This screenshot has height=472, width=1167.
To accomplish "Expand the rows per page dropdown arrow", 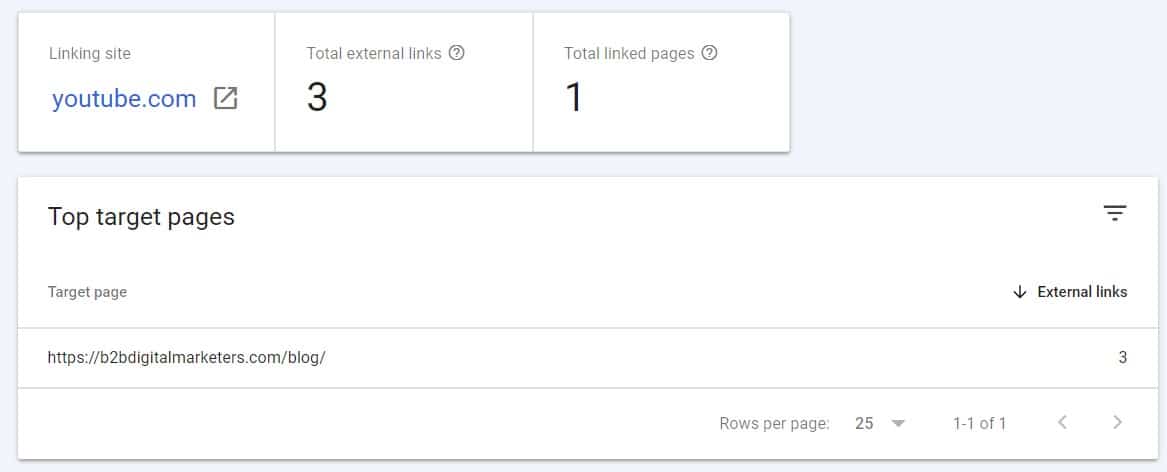I will pyautogui.click(x=898, y=424).
